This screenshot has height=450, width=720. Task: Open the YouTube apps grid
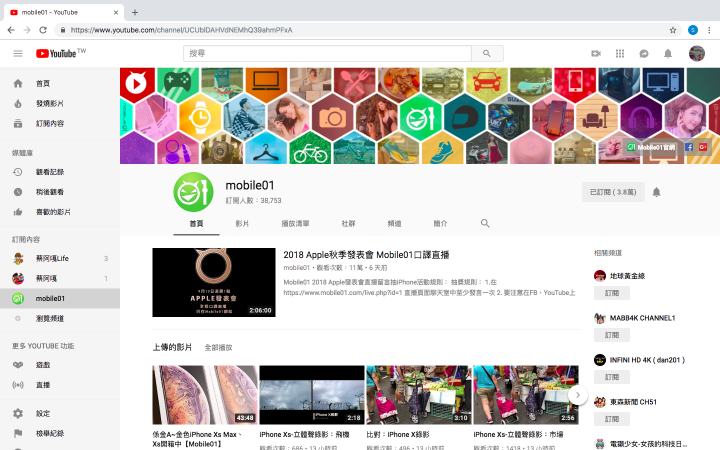tap(620, 54)
